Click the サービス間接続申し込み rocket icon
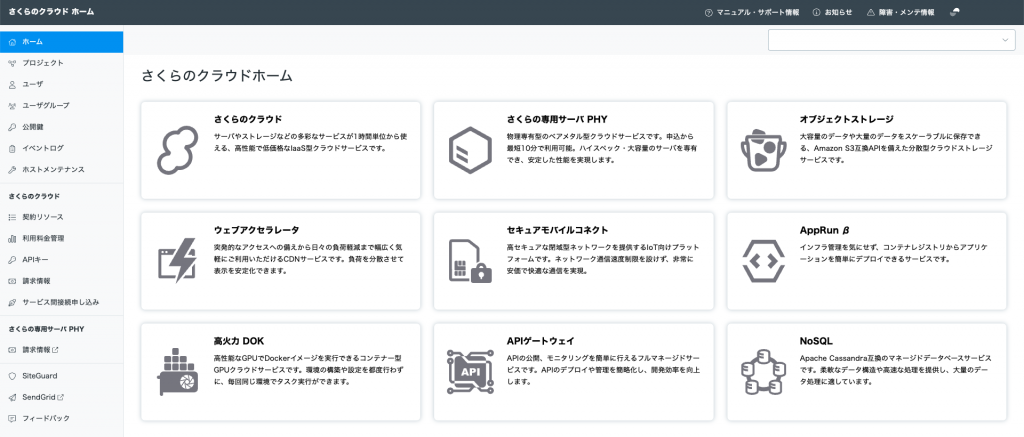The width and height of the screenshot is (1024, 437). 12,302
